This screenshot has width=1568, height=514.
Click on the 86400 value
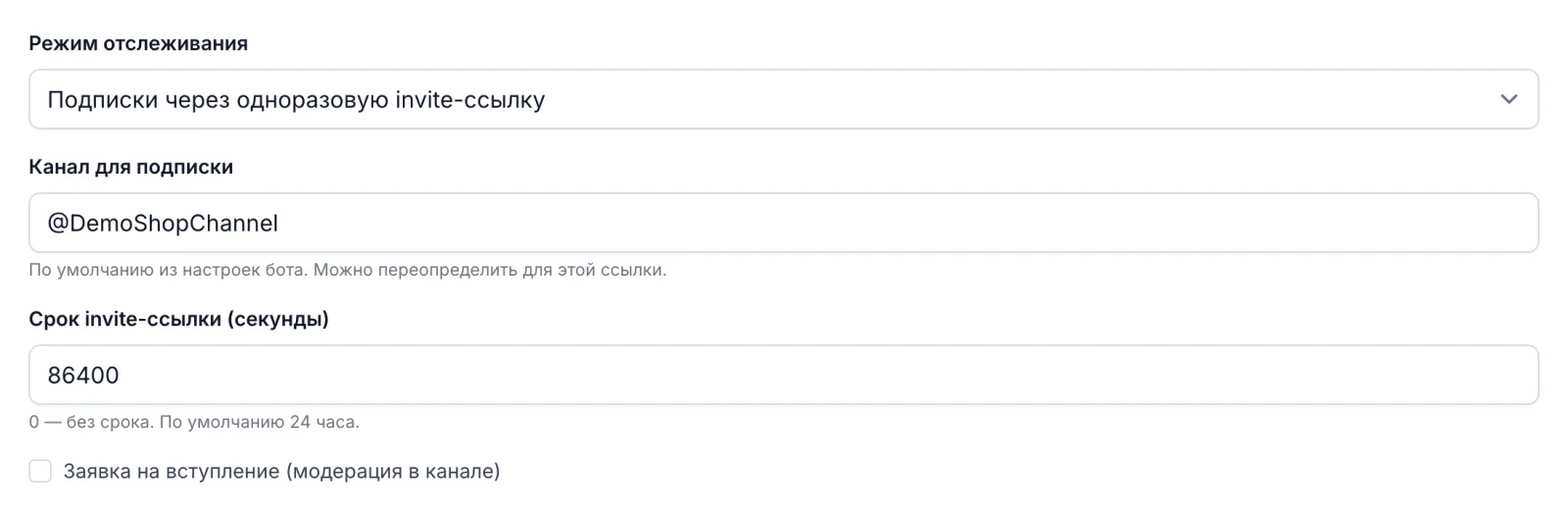pyautogui.click(x=83, y=376)
